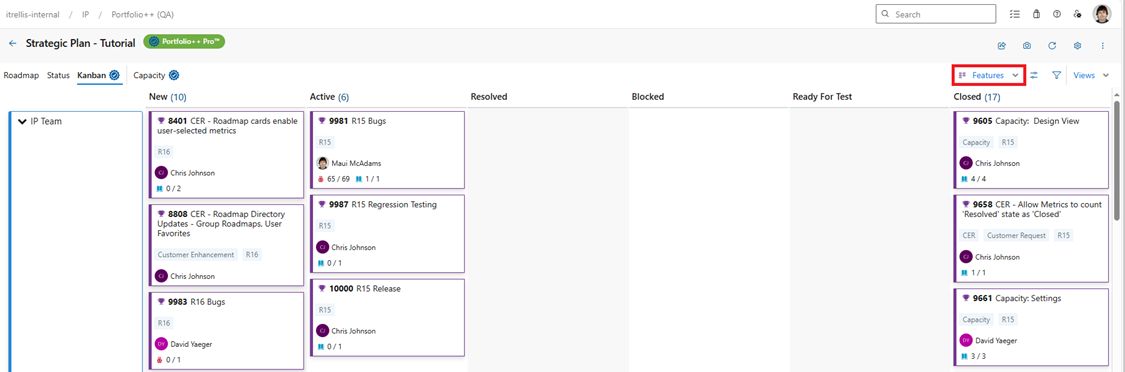Click the blue badge icon next to Kanban
This screenshot has height=372, width=1125.
pos(114,75)
